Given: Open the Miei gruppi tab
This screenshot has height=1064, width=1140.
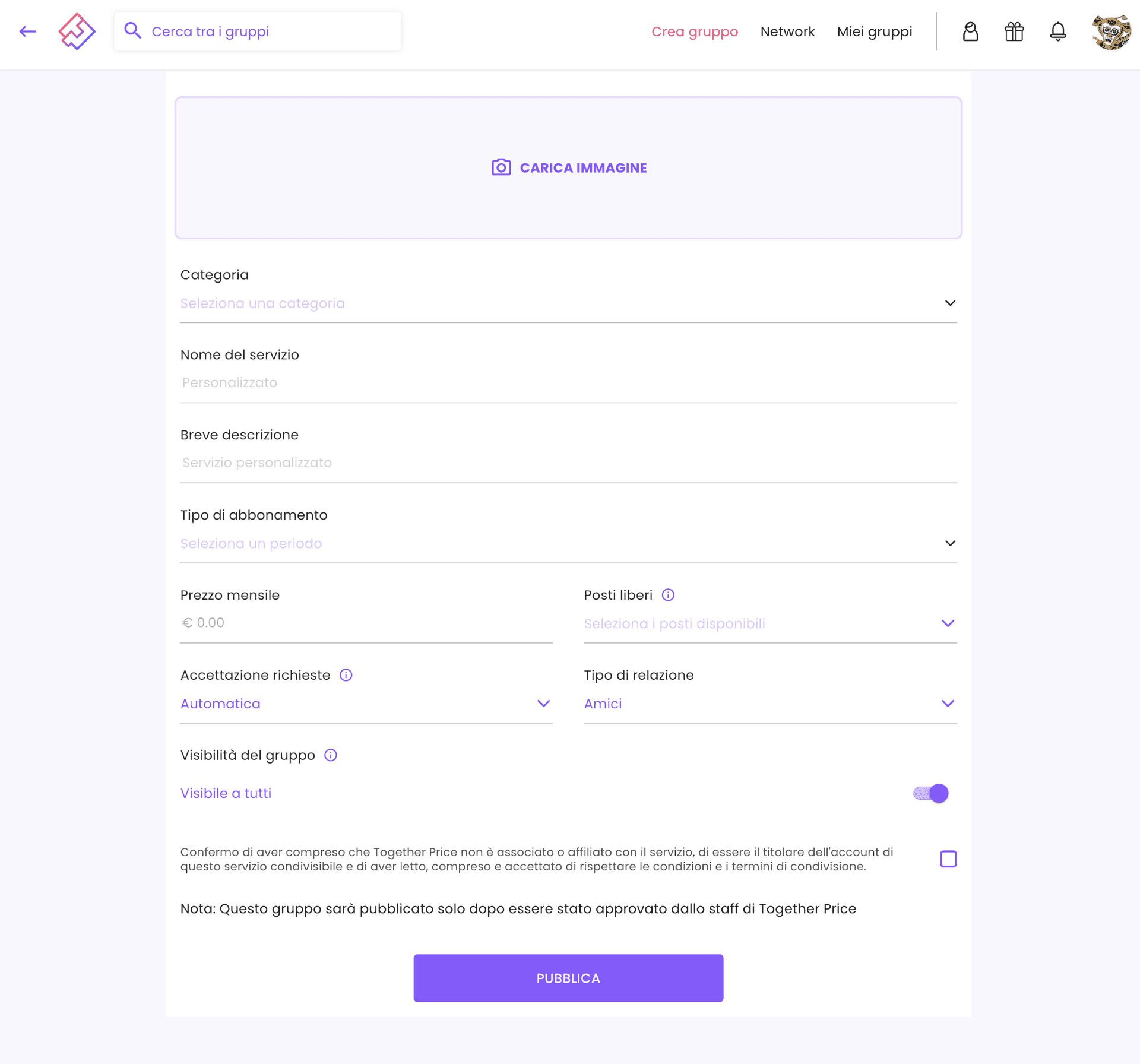Looking at the screenshot, I should [874, 31].
